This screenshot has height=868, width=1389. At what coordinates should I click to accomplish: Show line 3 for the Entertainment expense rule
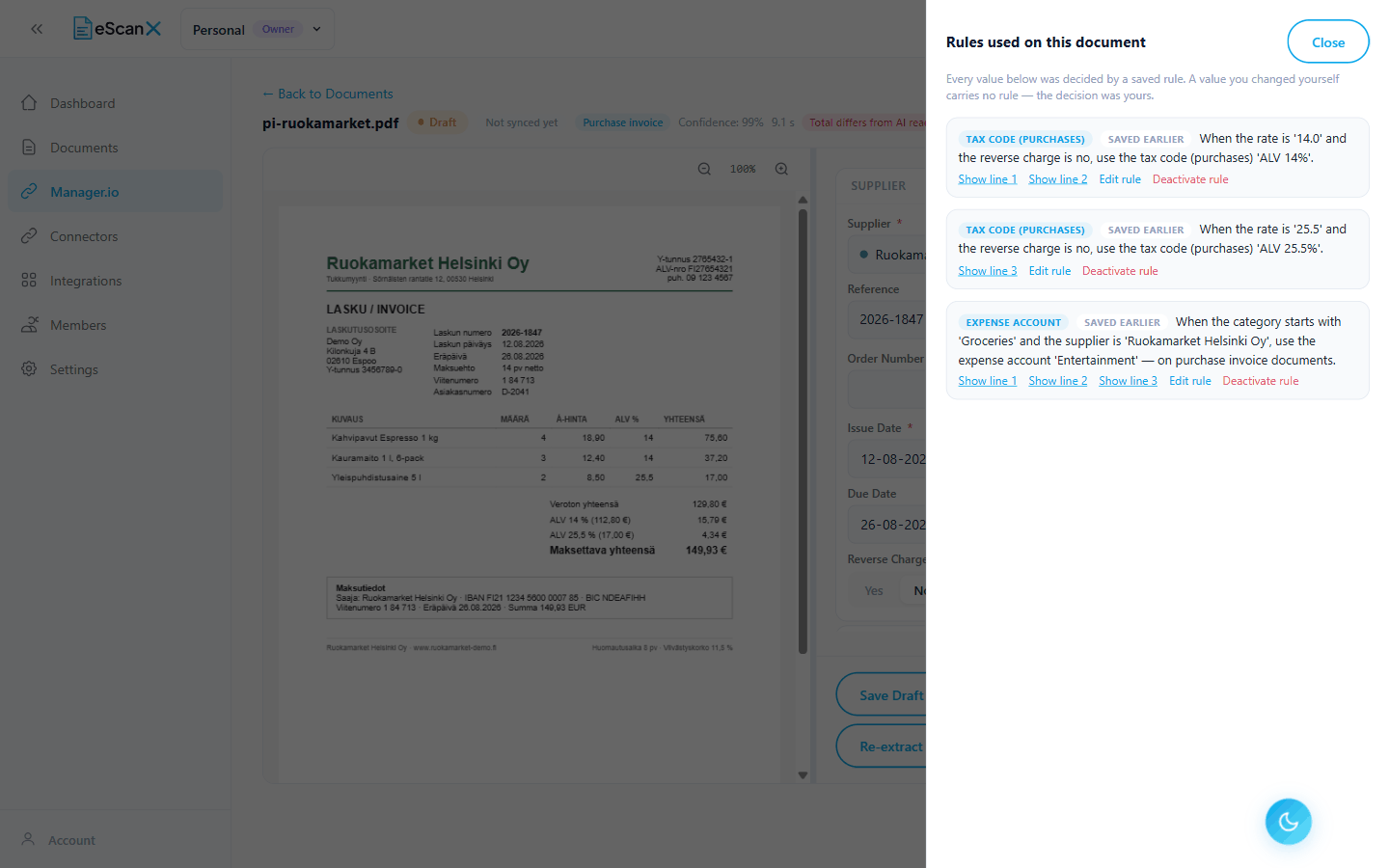point(1129,381)
